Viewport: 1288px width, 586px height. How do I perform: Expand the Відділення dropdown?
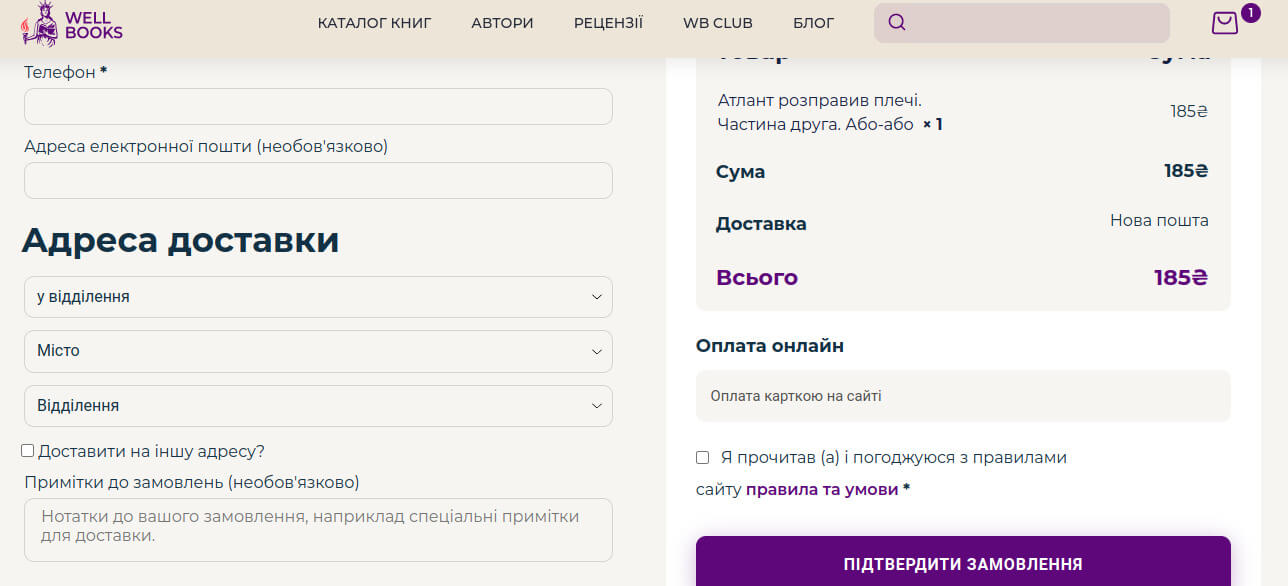318,406
